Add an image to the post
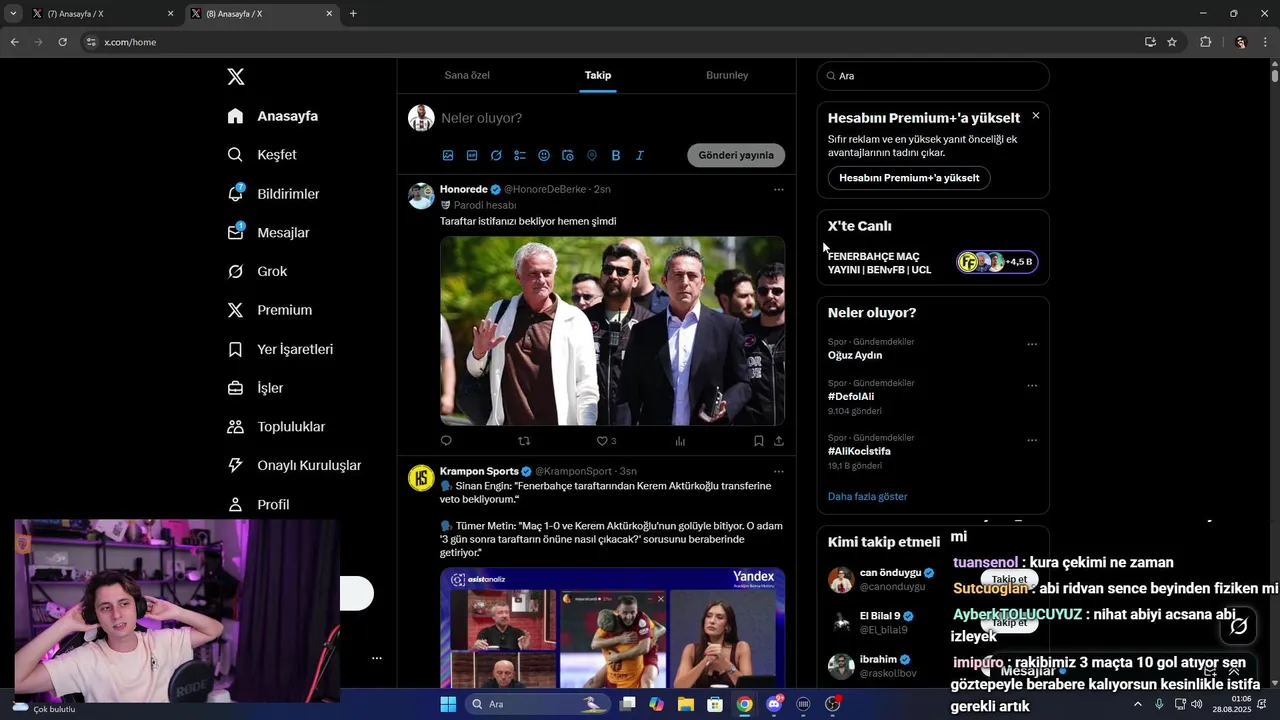The height and width of the screenshot is (720, 1280). 448,155
